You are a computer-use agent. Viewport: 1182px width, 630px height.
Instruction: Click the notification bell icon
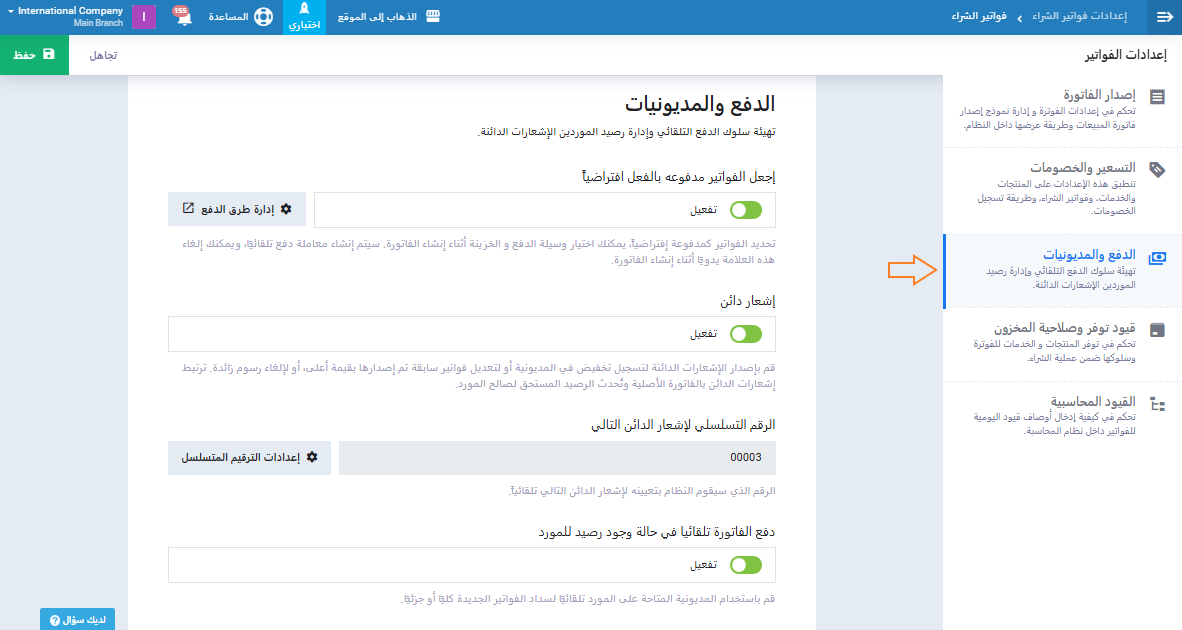[183, 18]
